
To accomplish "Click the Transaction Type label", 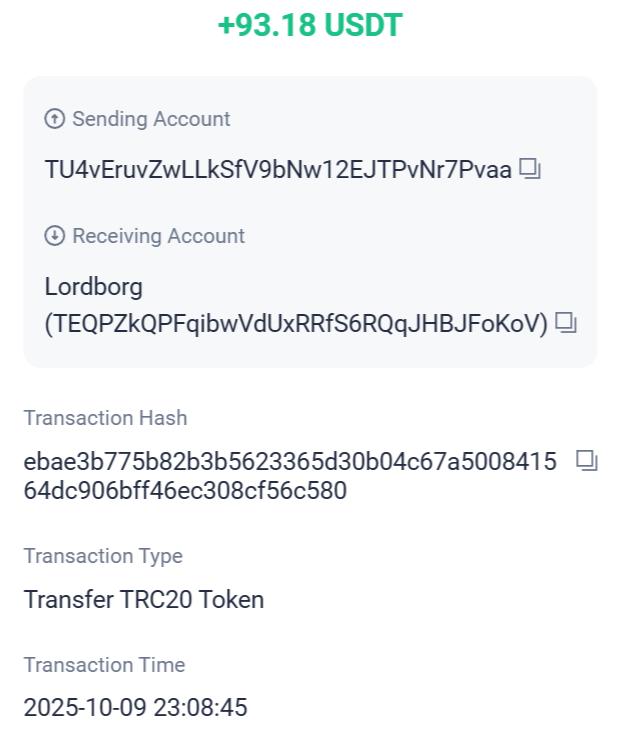I will [x=103, y=556].
